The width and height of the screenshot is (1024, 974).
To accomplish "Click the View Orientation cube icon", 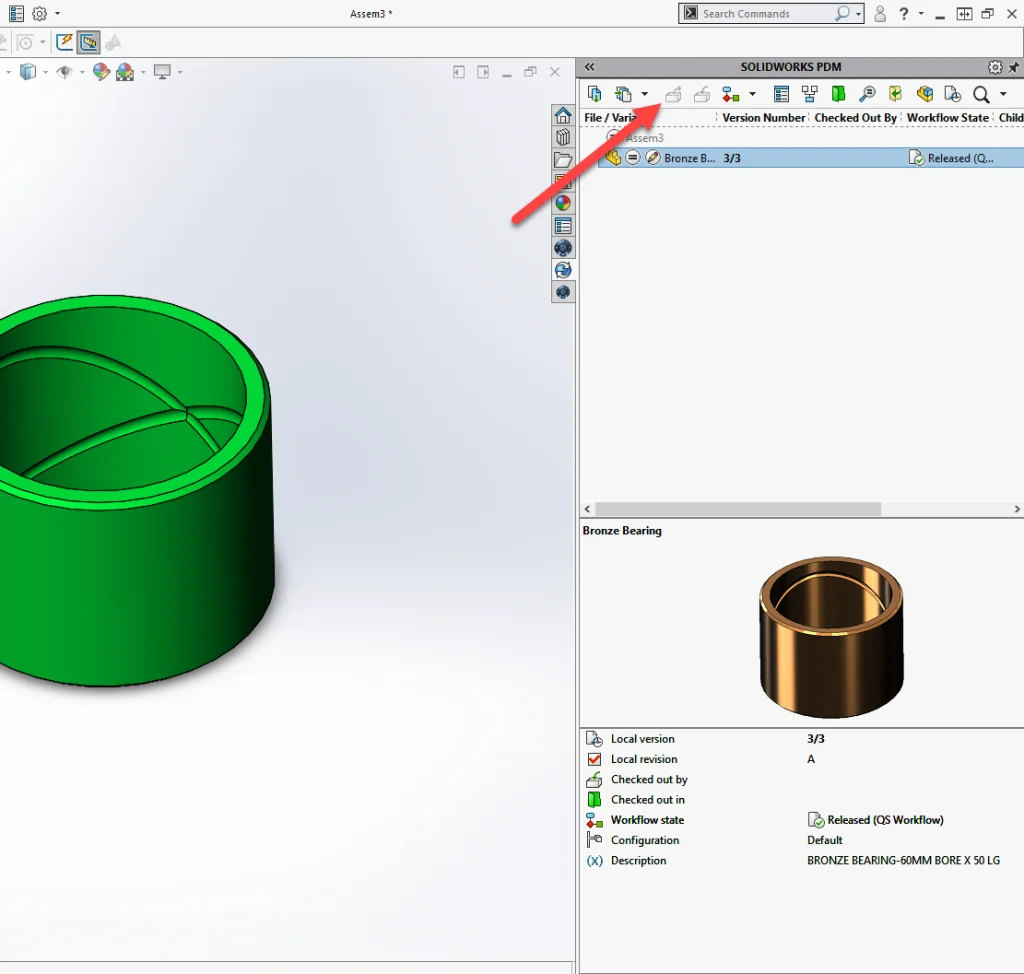I will click(27, 72).
